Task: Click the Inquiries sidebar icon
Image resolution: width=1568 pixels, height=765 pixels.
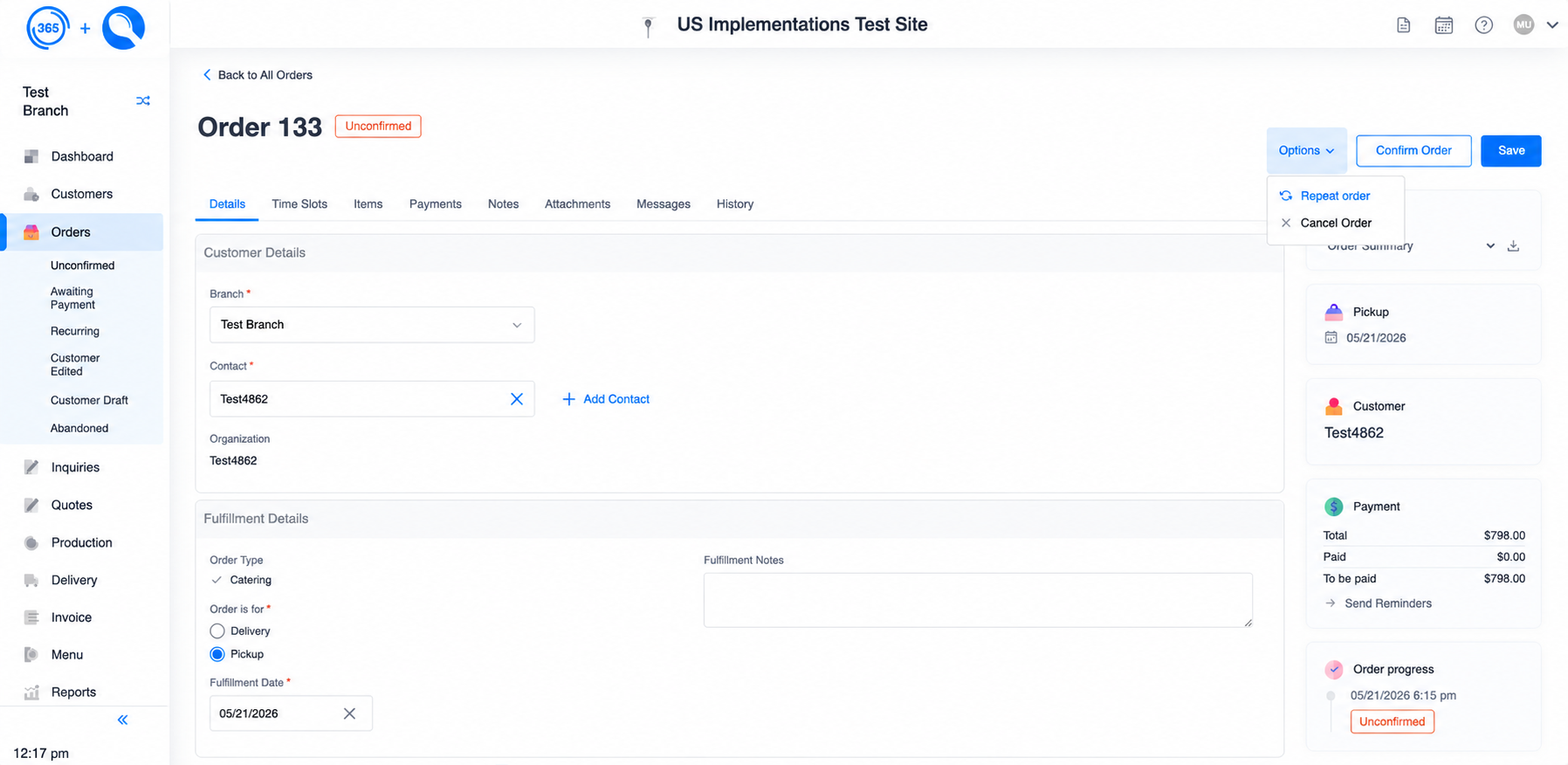Action: click(x=31, y=467)
